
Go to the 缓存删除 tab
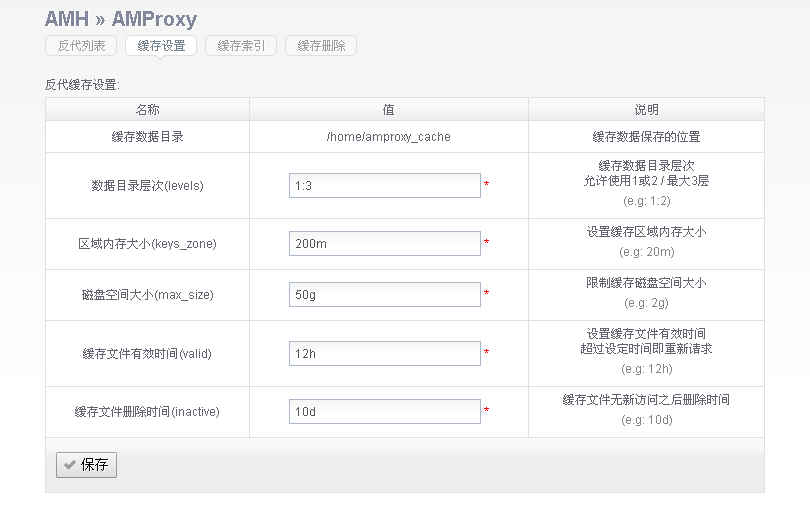click(321, 46)
